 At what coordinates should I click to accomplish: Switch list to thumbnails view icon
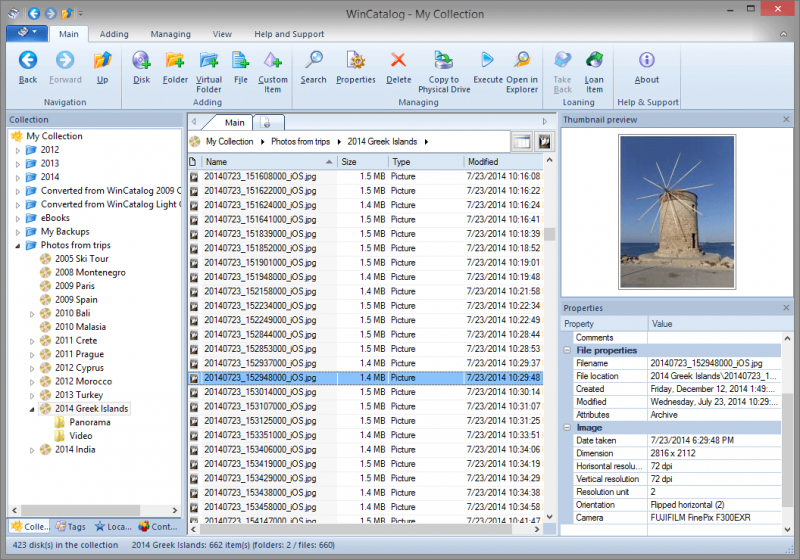tap(544, 142)
